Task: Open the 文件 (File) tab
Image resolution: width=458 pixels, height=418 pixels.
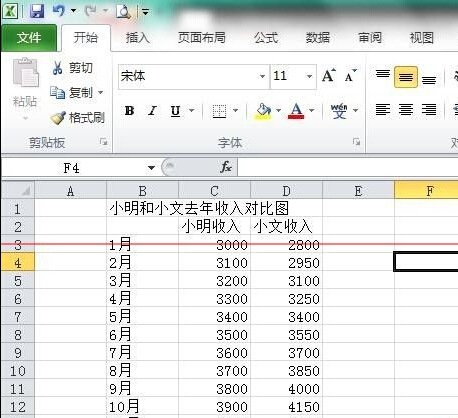Action: [x=29, y=37]
